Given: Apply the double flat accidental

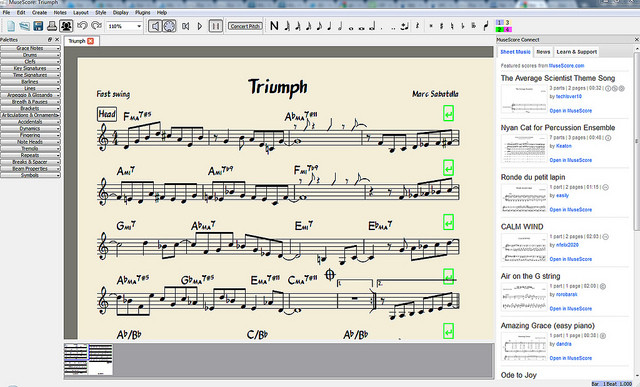Looking at the screenshot, I should coord(473,26).
